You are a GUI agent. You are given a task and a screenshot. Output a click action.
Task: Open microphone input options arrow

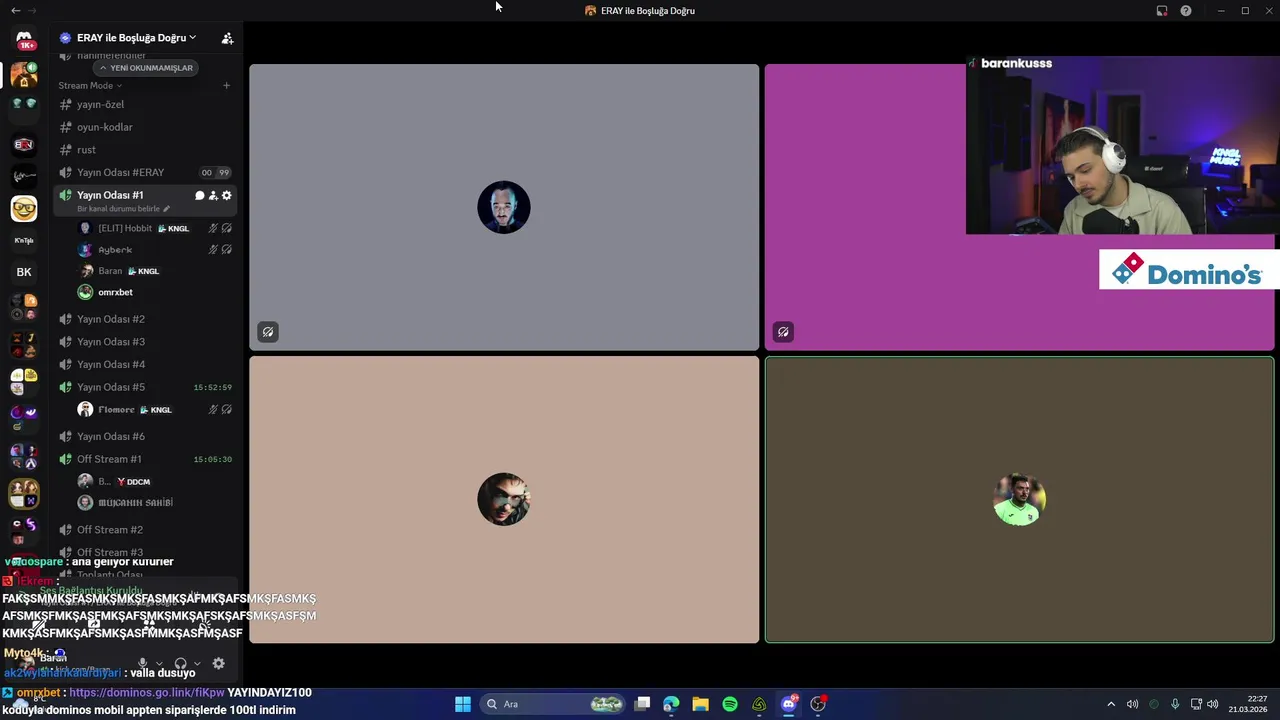pos(159,663)
